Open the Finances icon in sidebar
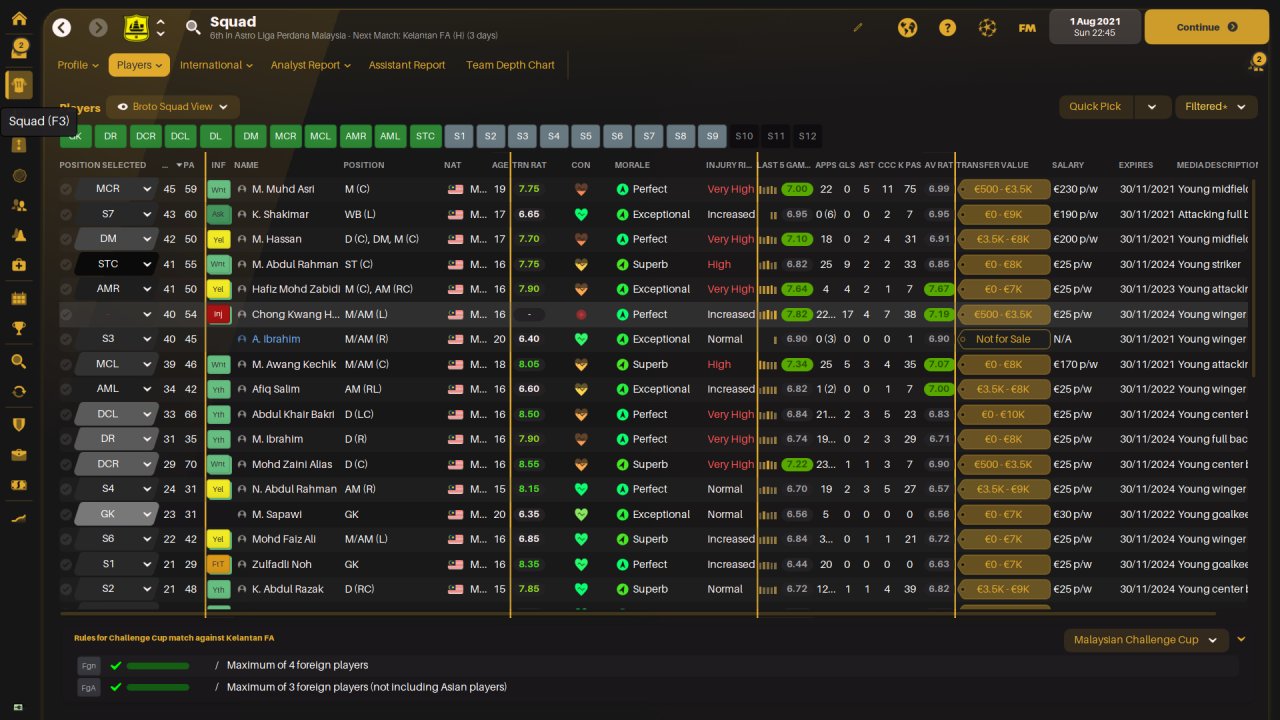Image resolution: width=1280 pixels, height=720 pixels. (19, 485)
